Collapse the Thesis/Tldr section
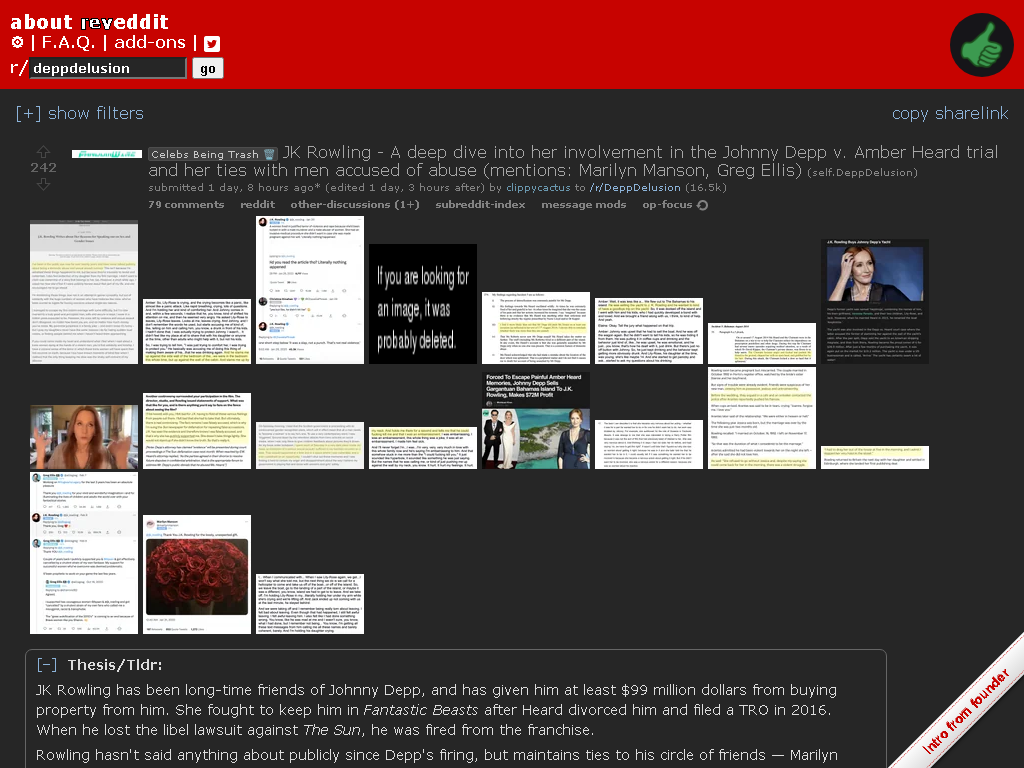 click(46, 665)
